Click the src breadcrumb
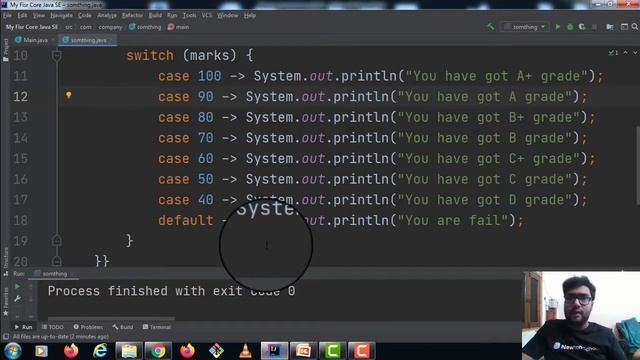 click(69, 27)
